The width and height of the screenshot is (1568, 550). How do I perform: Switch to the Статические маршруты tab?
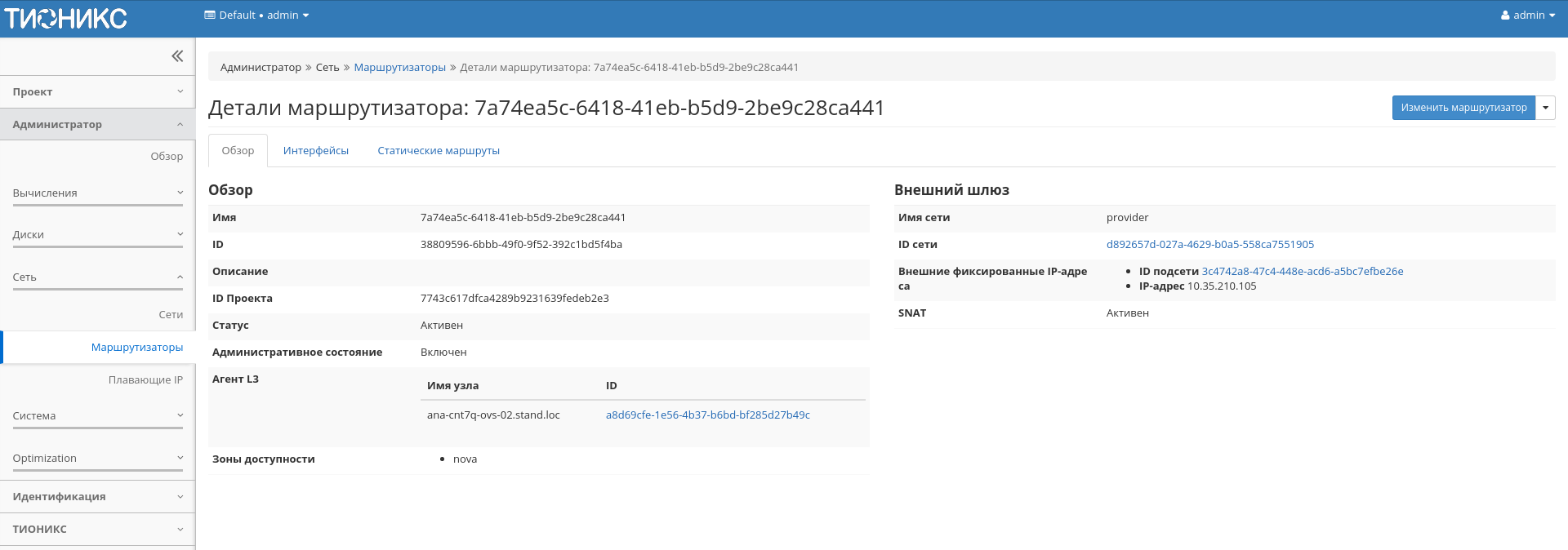[438, 151]
